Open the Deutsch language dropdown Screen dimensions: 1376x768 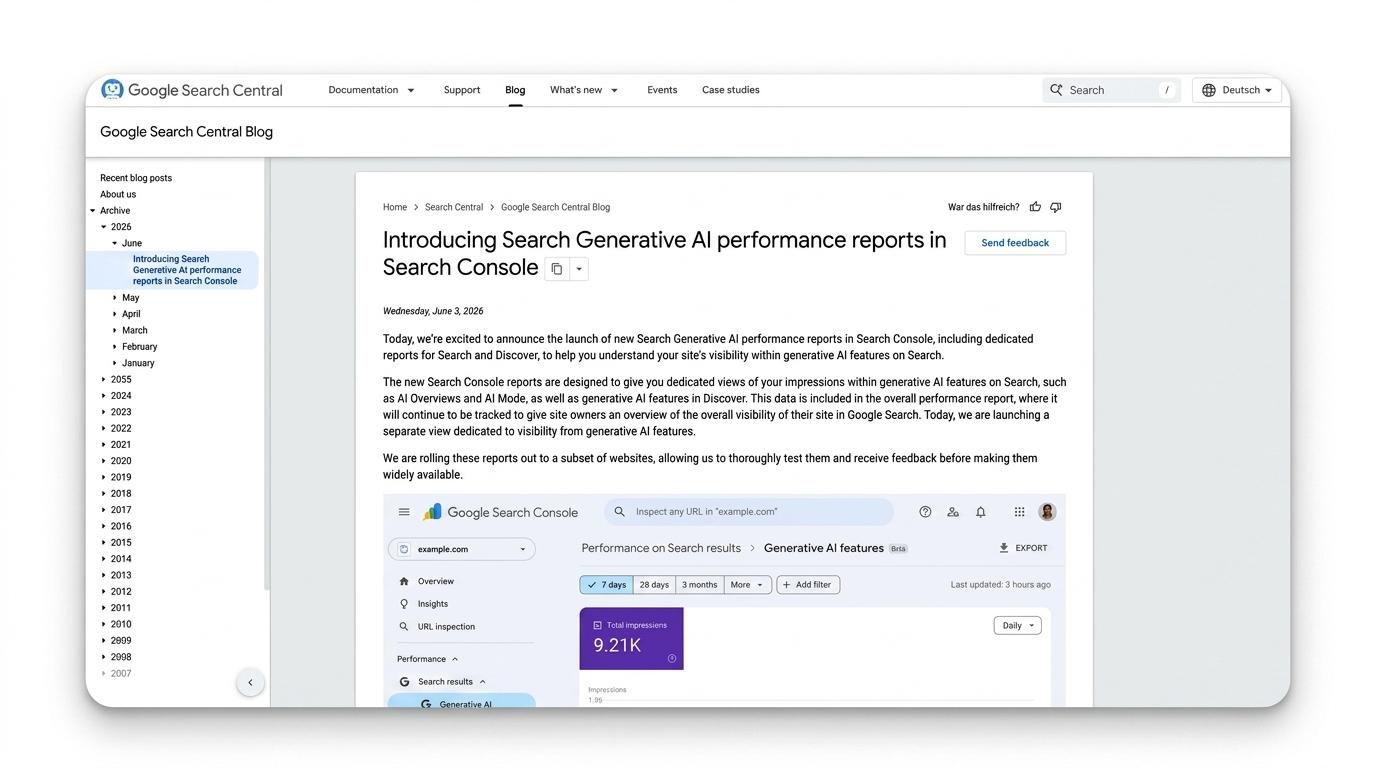[1237, 90]
